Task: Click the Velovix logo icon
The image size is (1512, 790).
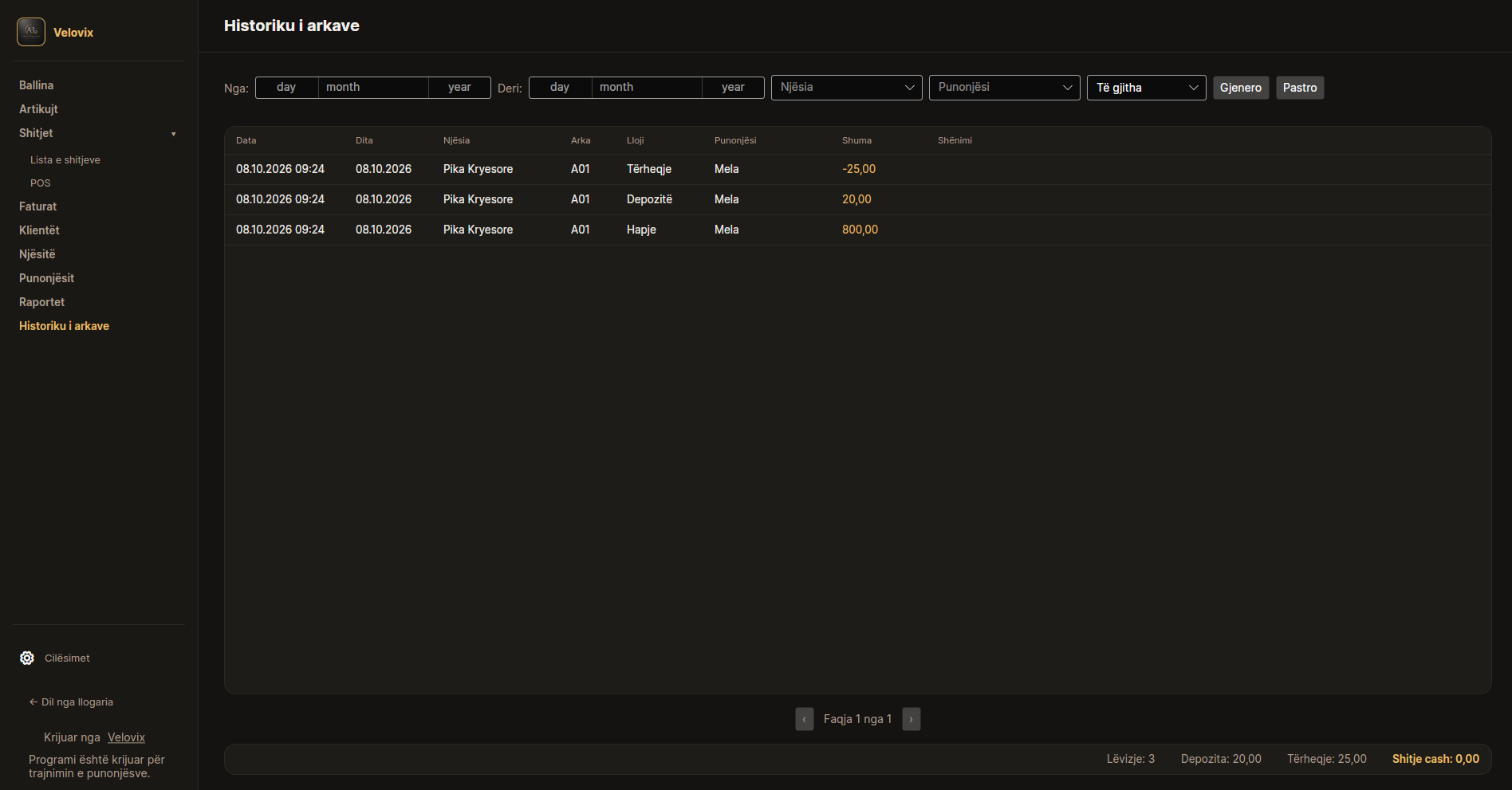Action: (31, 32)
